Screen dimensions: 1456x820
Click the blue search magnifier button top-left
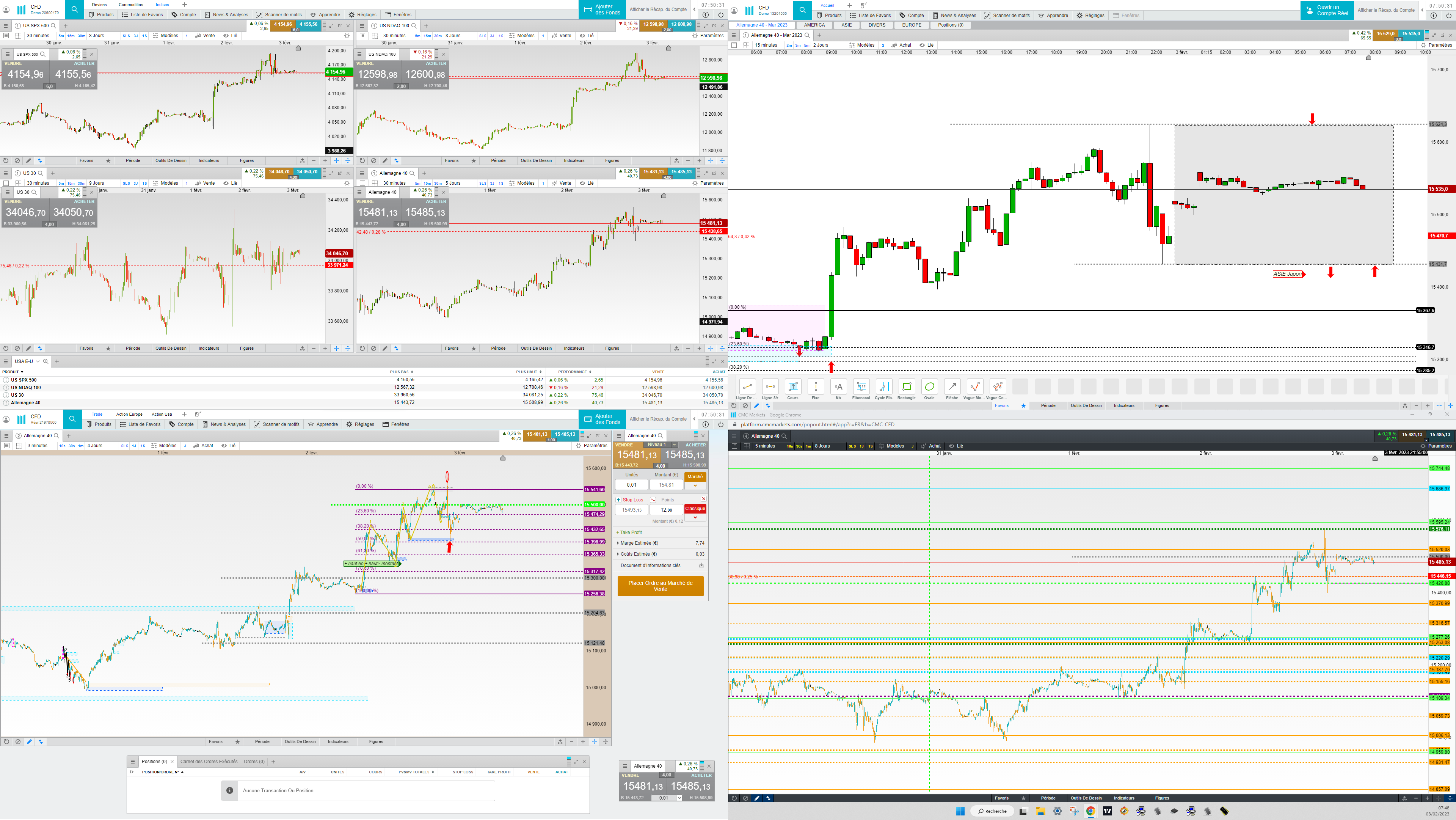pos(74,9)
